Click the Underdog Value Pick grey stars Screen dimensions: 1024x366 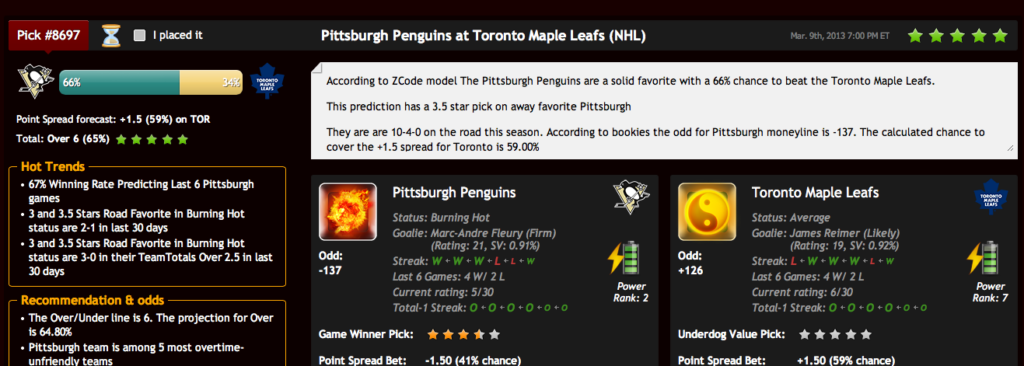[x=835, y=335]
